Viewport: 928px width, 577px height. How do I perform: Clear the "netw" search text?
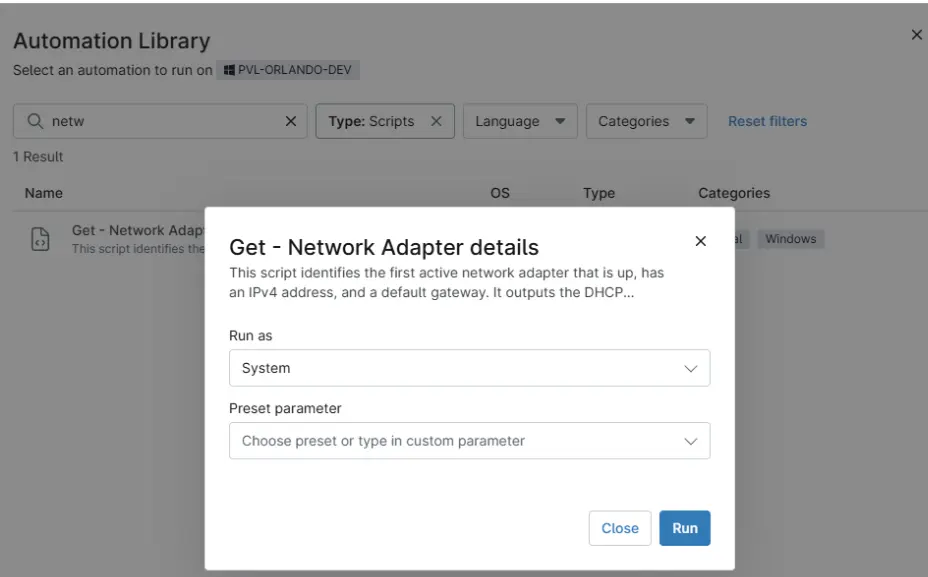290,122
